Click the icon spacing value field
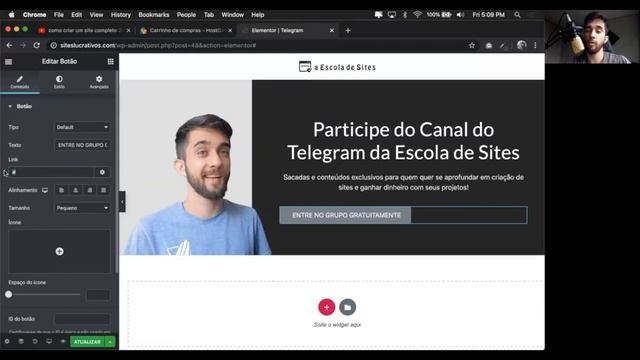The height and width of the screenshot is (360, 640). pos(98,295)
